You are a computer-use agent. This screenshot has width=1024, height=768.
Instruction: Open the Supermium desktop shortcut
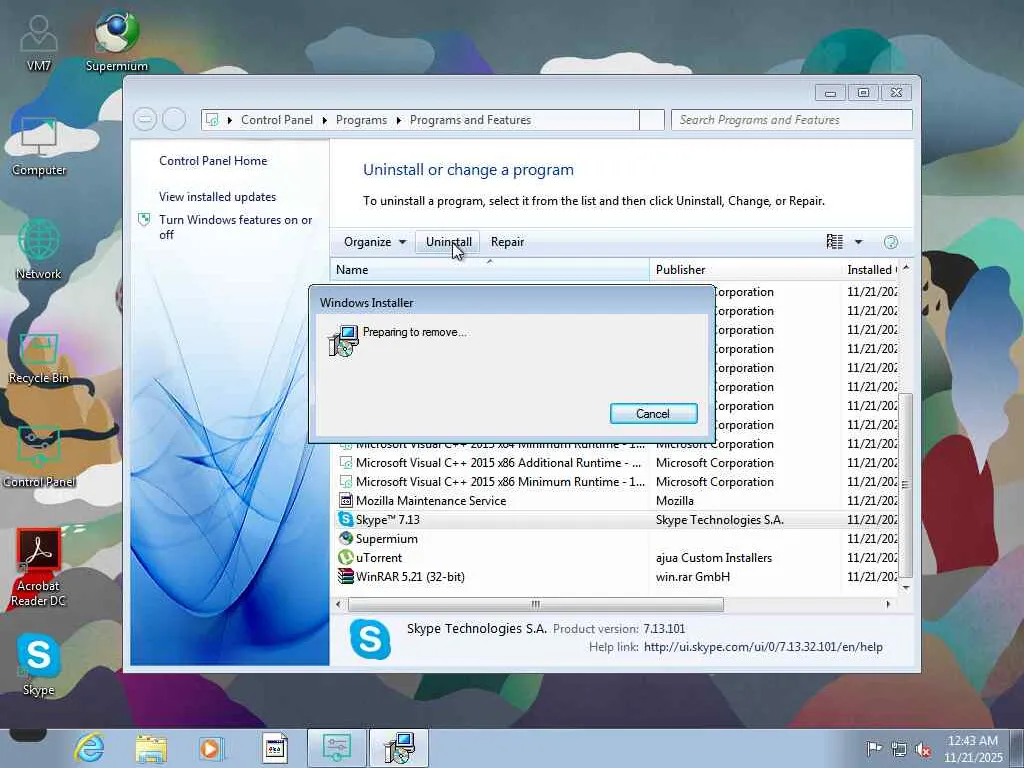pyautogui.click(x=117, y=40)
